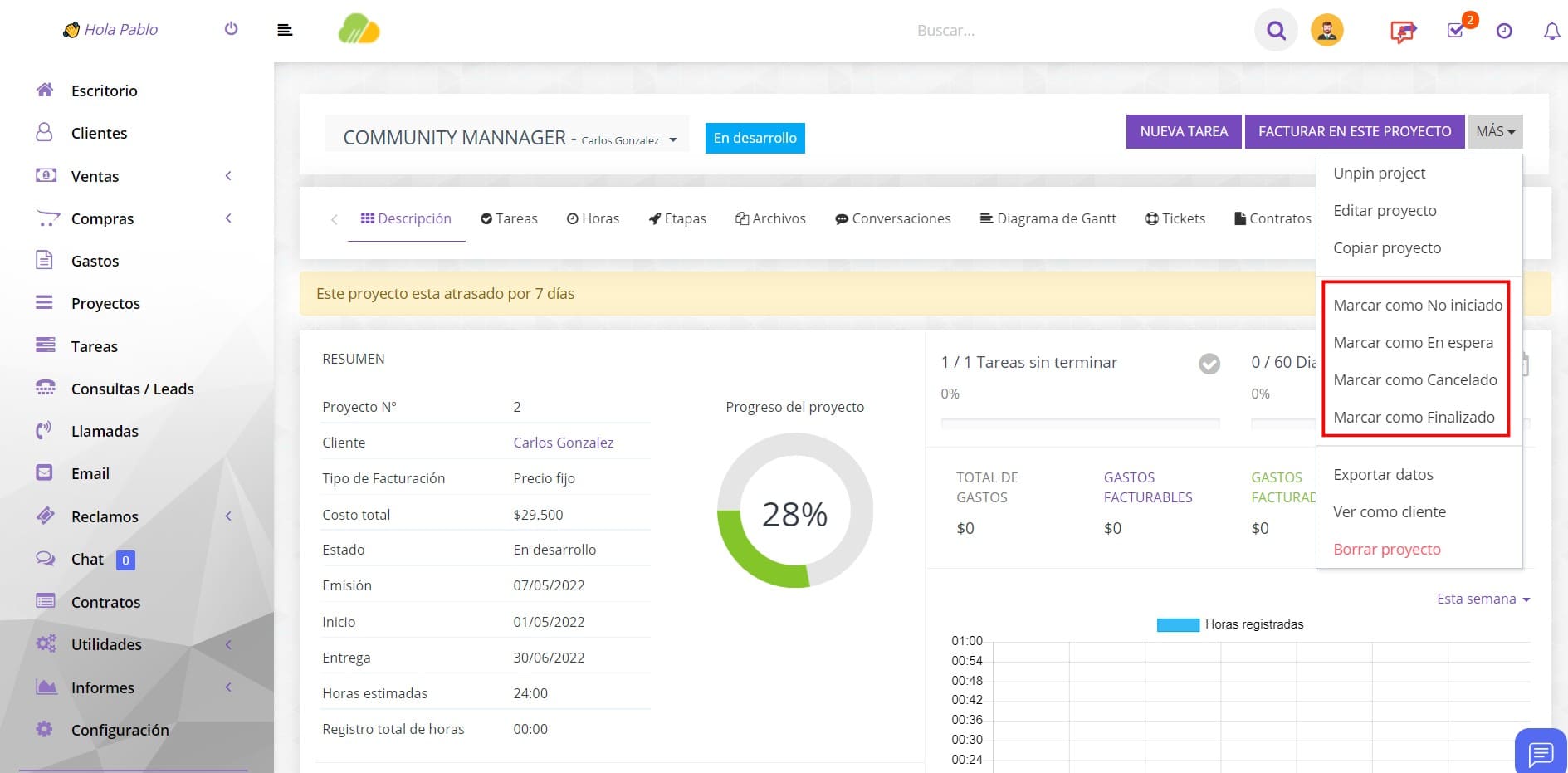Switch to the Diagrama de Gantt tab
The width and height of the screenshot is (1568, 773).
(x=1048, y=218)
